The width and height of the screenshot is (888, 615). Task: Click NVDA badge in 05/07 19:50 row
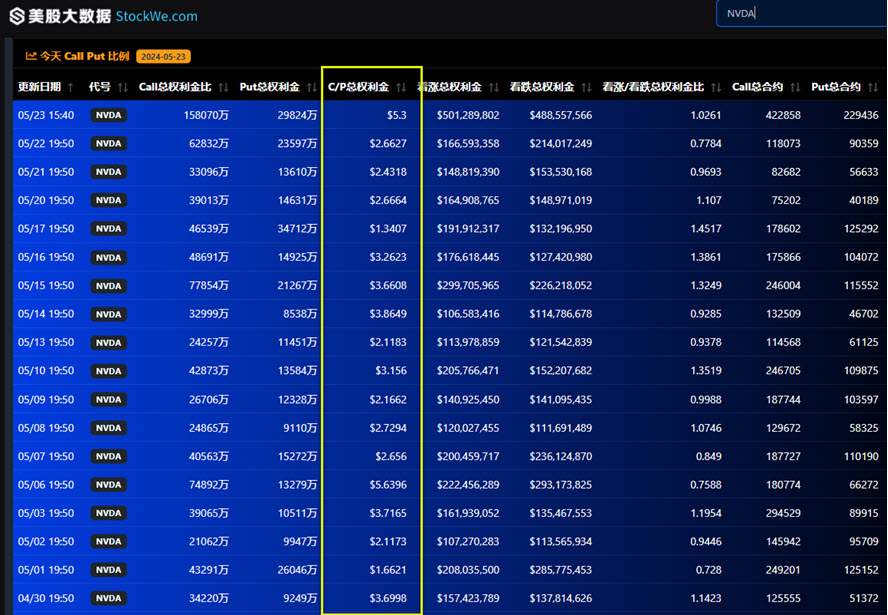tap(109, 456)
